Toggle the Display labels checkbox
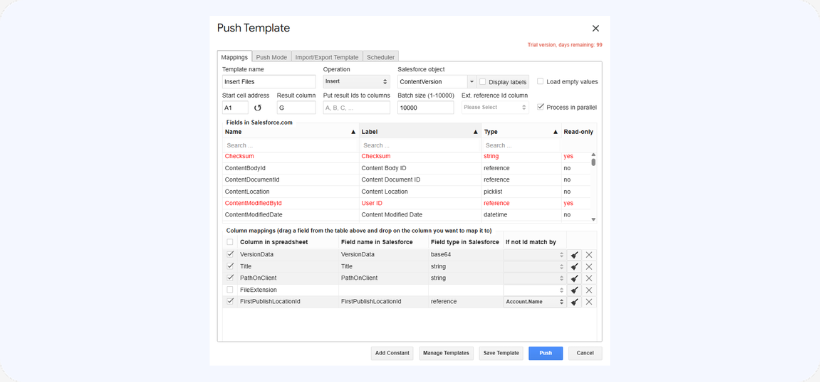This screenshot has height=382, width=820. pos(483,82)
